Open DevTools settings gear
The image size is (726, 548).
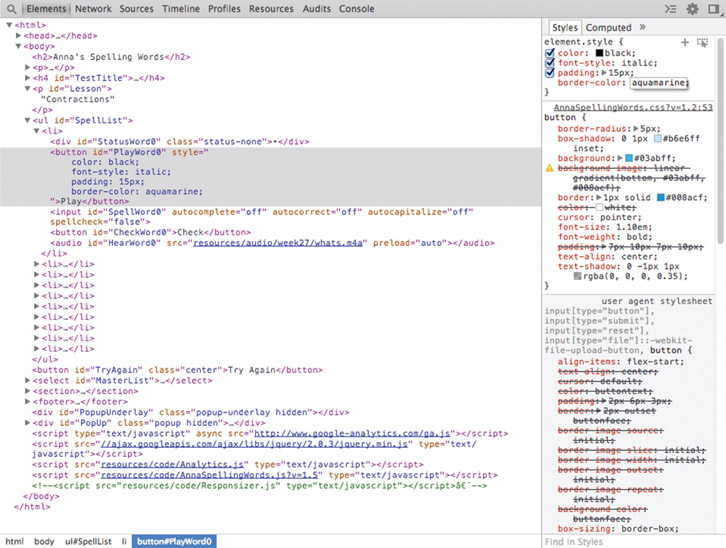pos(692,9)
